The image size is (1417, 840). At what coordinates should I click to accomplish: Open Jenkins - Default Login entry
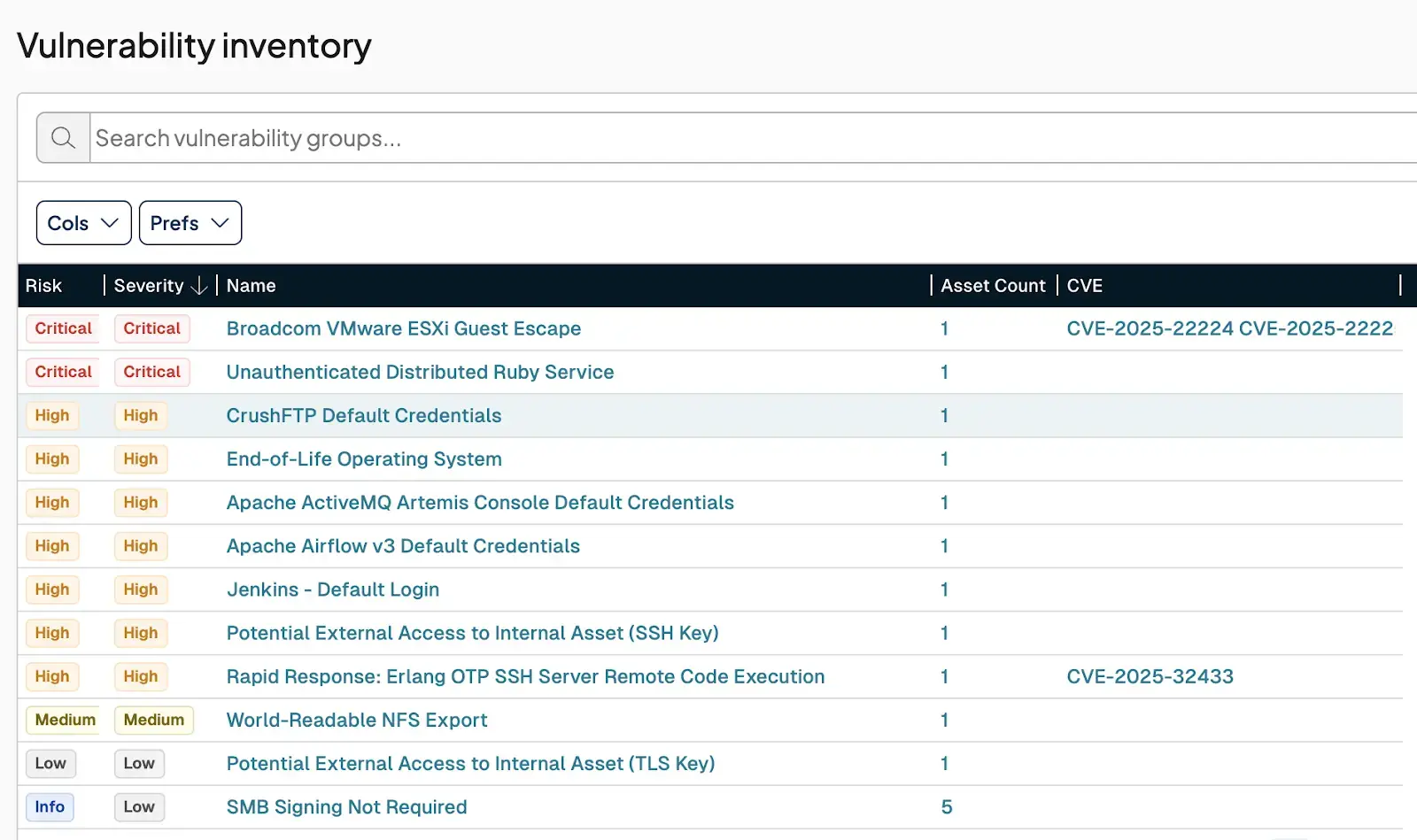(333, 590)
